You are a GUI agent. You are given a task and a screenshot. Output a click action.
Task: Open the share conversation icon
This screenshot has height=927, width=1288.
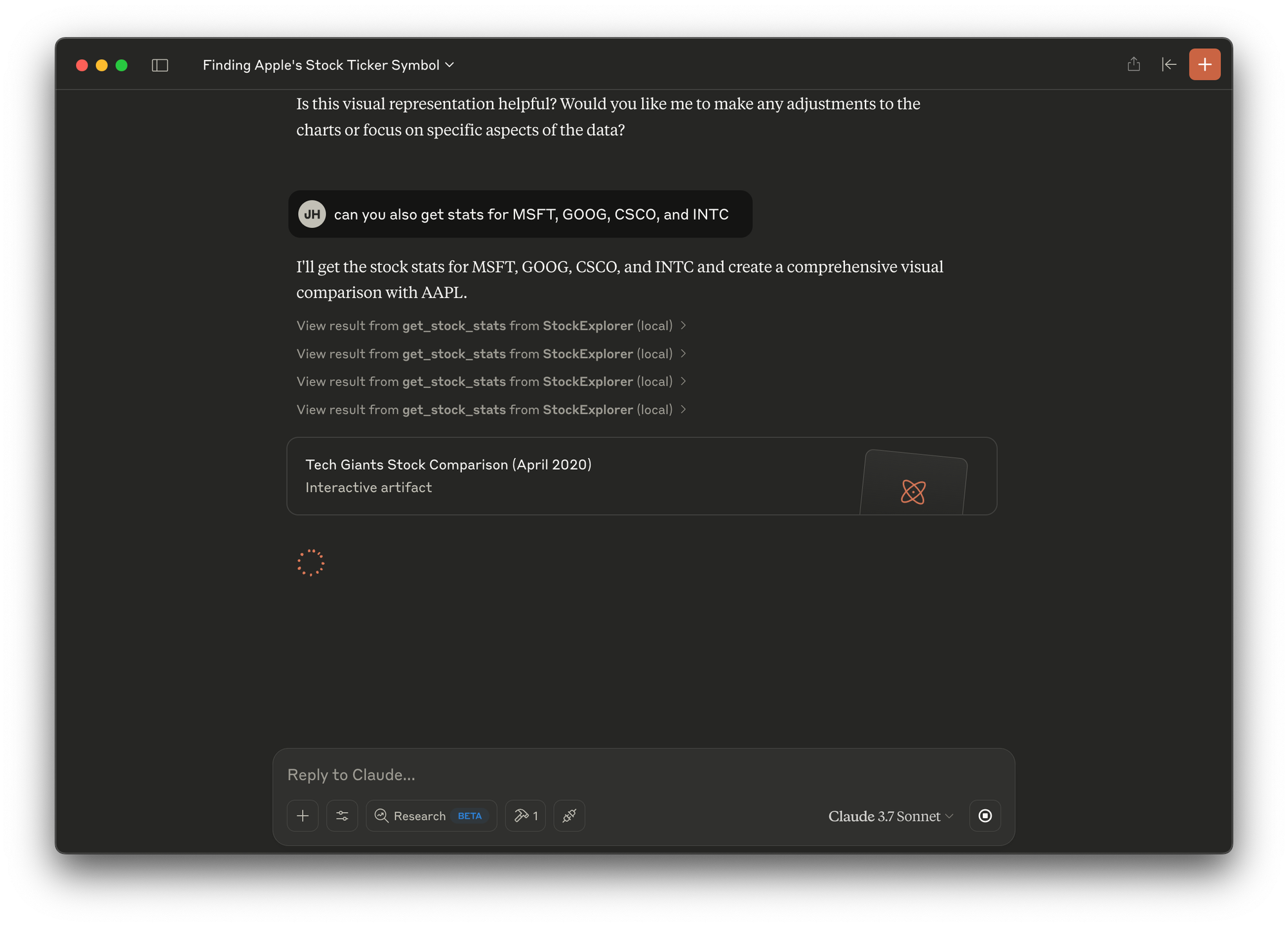click(1133, 64)
